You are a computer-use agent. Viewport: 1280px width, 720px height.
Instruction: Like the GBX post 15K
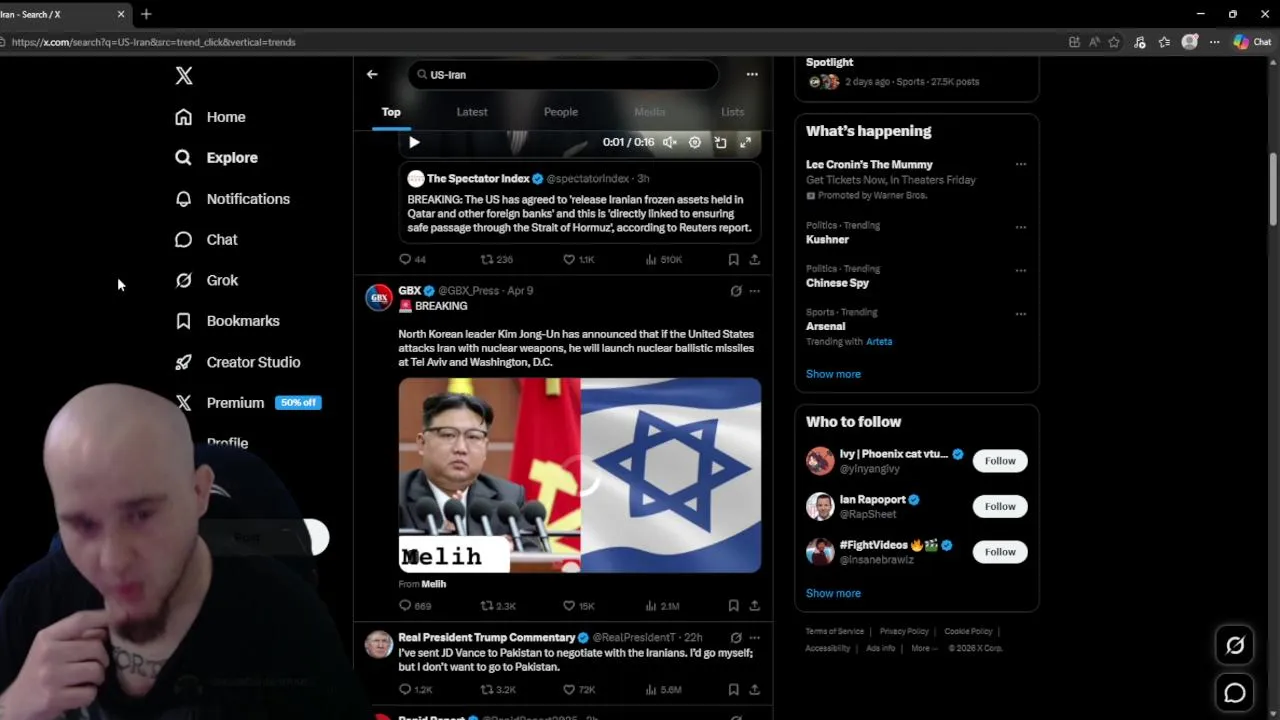[578, 605]
